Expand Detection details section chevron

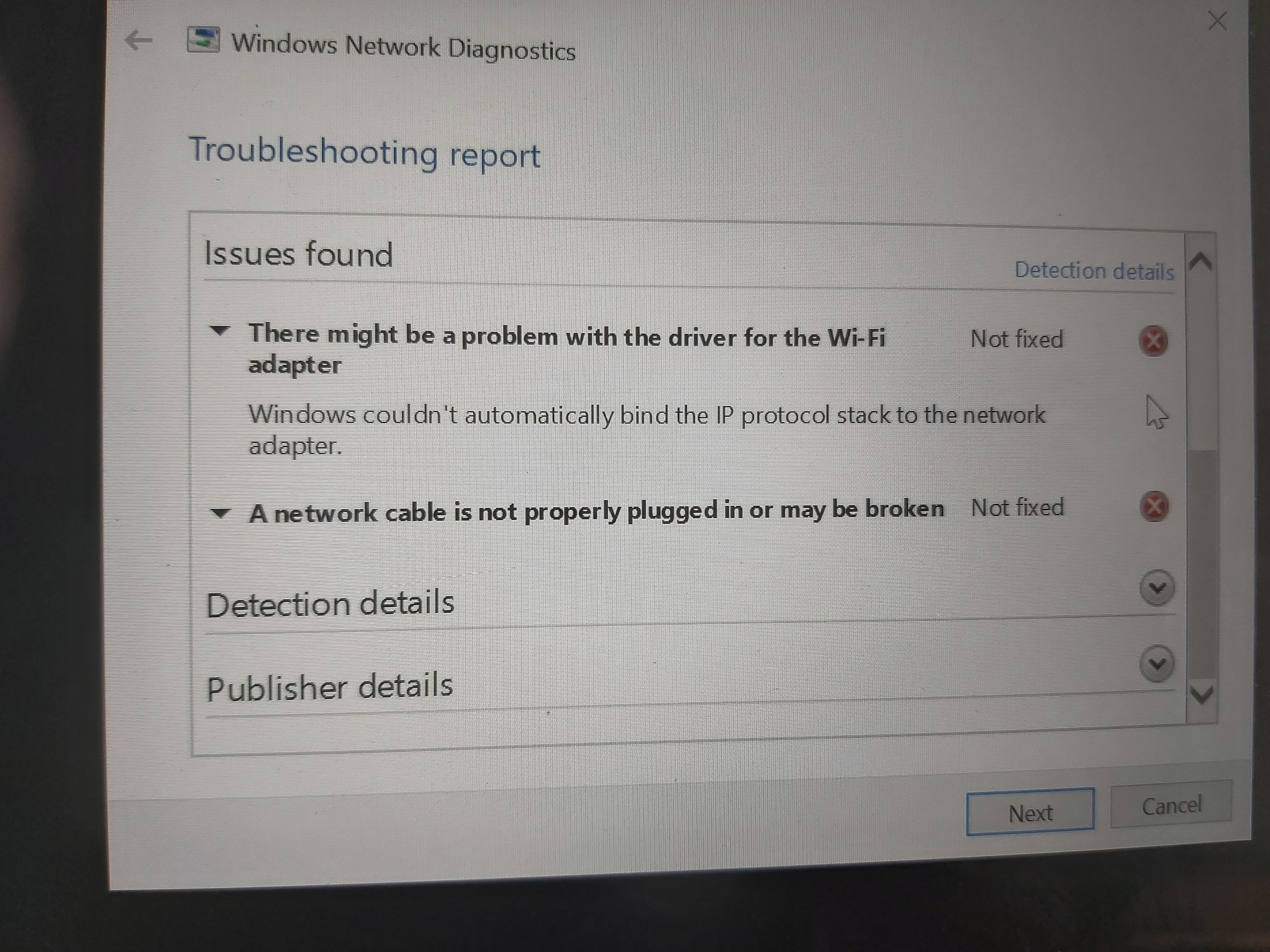click(1157, 588)
